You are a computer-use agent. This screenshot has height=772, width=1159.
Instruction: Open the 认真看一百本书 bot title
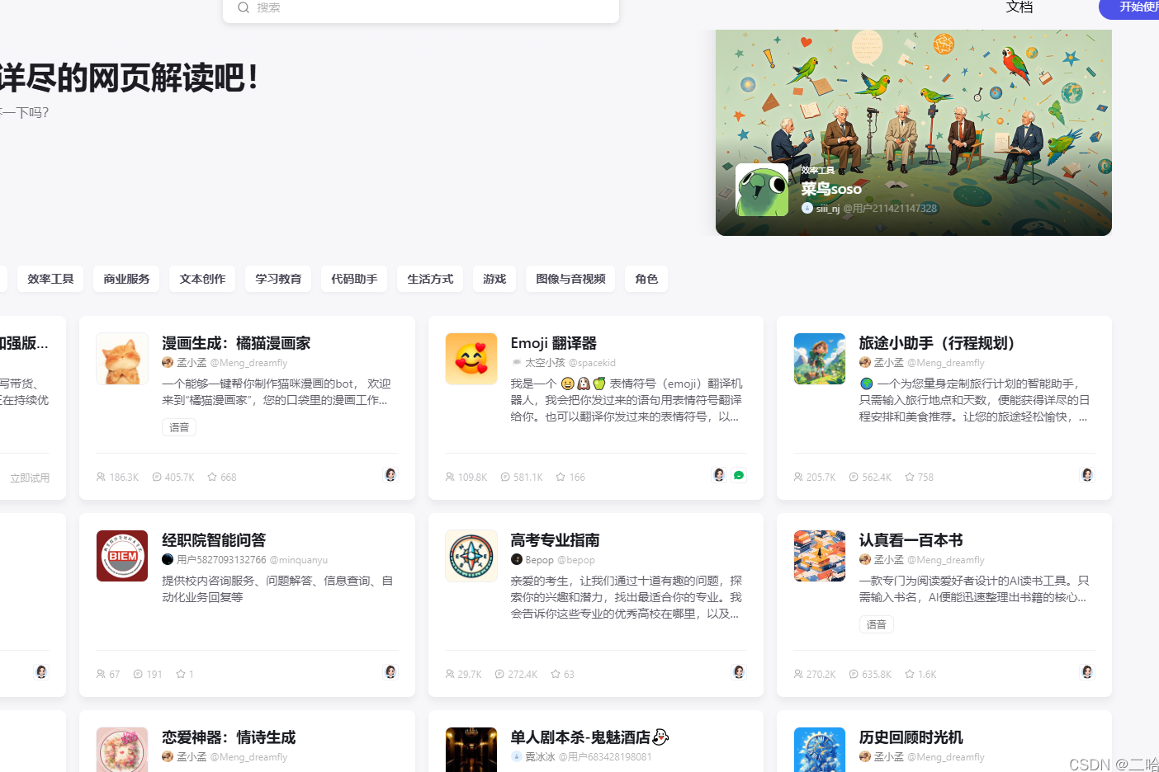click(x=911, y=541)
